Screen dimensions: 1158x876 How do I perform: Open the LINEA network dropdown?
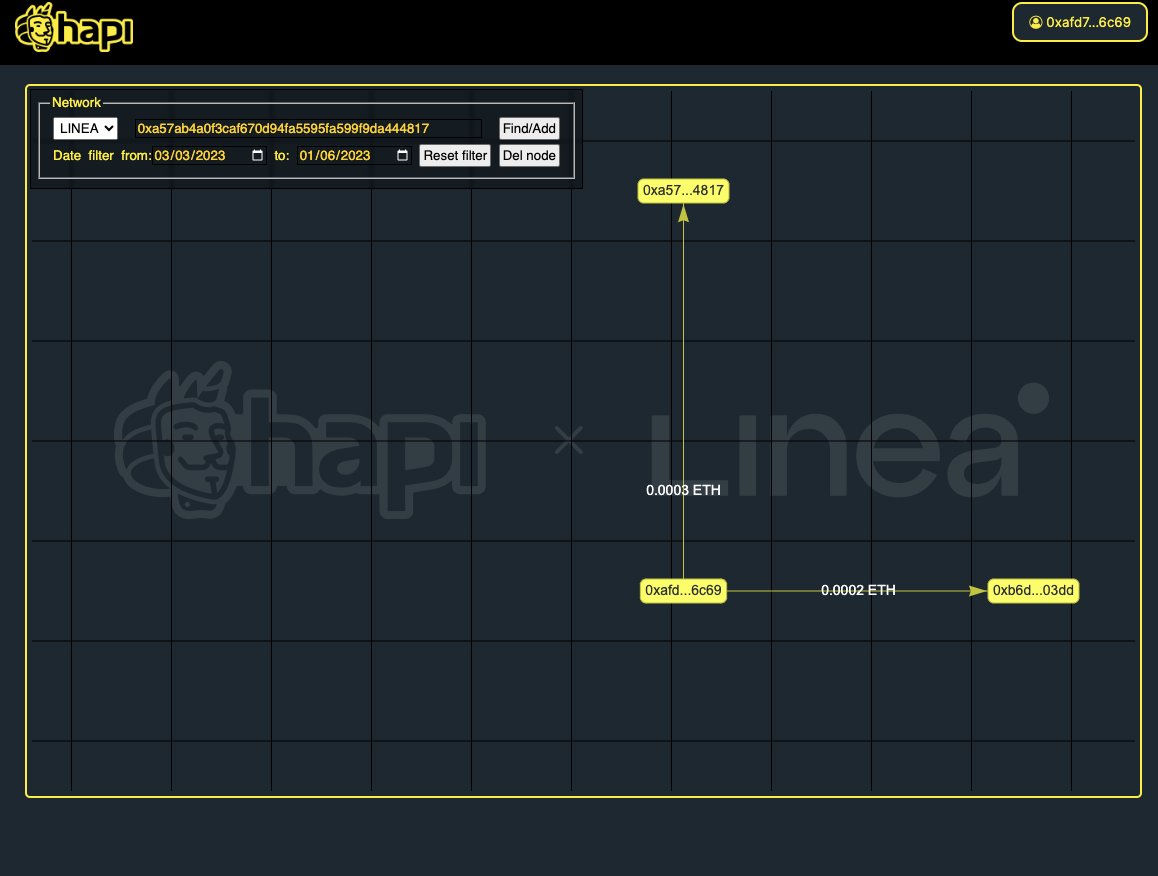tap(86, 128)
